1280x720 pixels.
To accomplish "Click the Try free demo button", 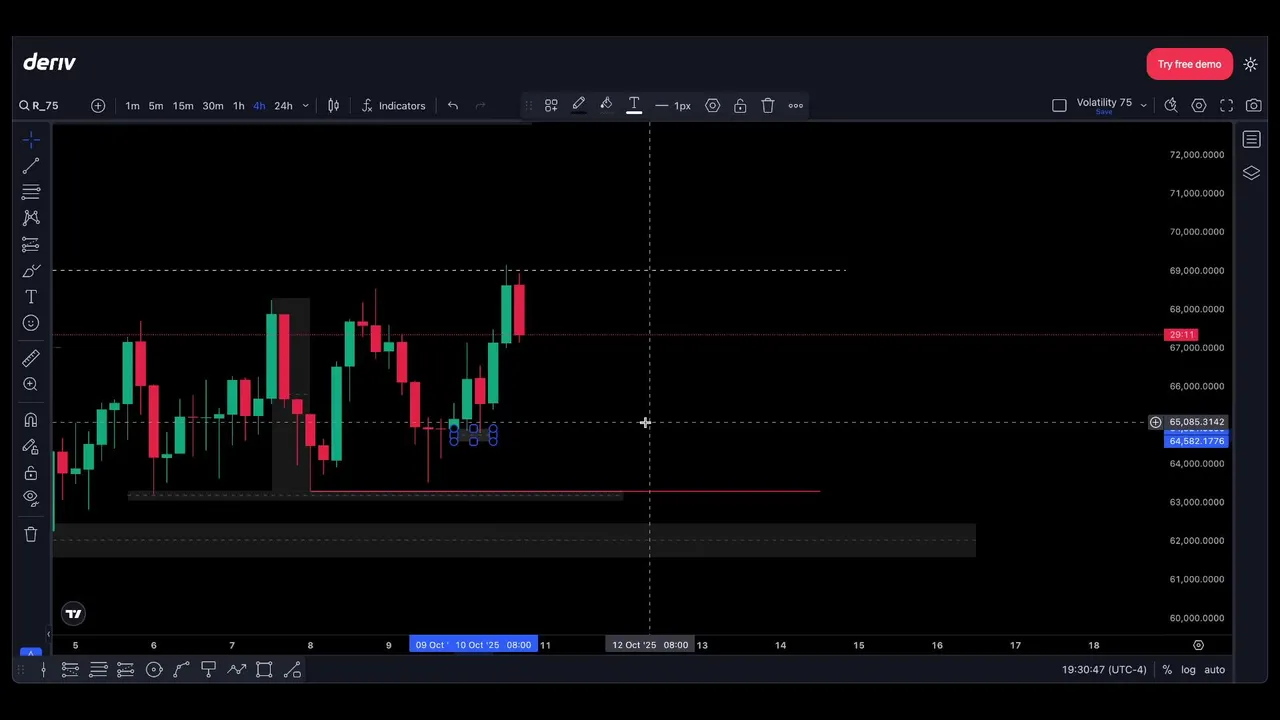I will pyautogui.click(x=1189, y=64).
